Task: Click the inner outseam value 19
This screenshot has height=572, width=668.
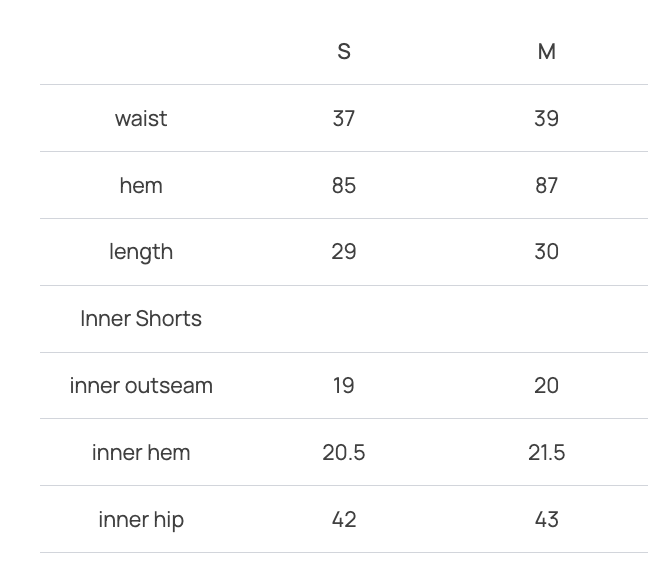Action: pyautogui.click(x=344, y=385)
